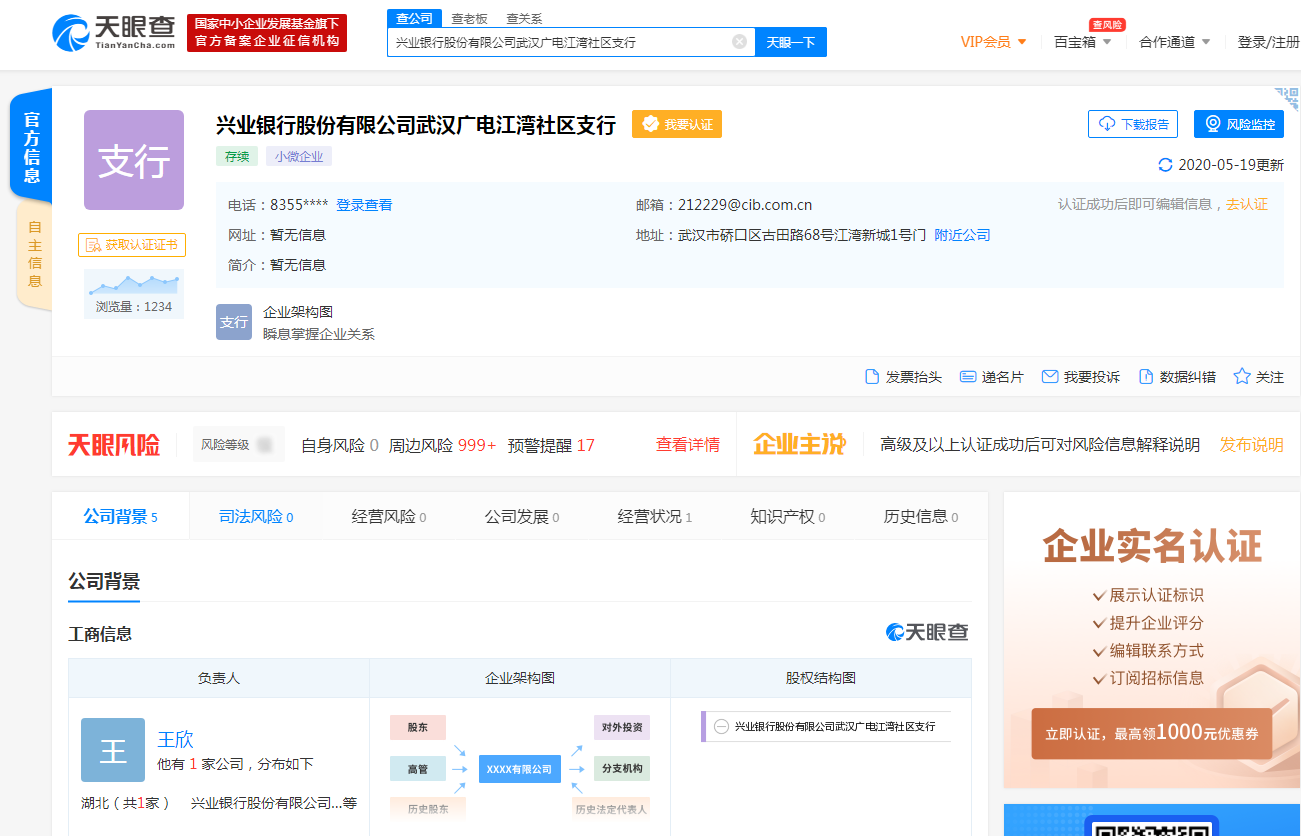Viewport: 1301px width, 836px height.
Task: Click data correction (数据纠错) icon
Action: [1144, 377]
